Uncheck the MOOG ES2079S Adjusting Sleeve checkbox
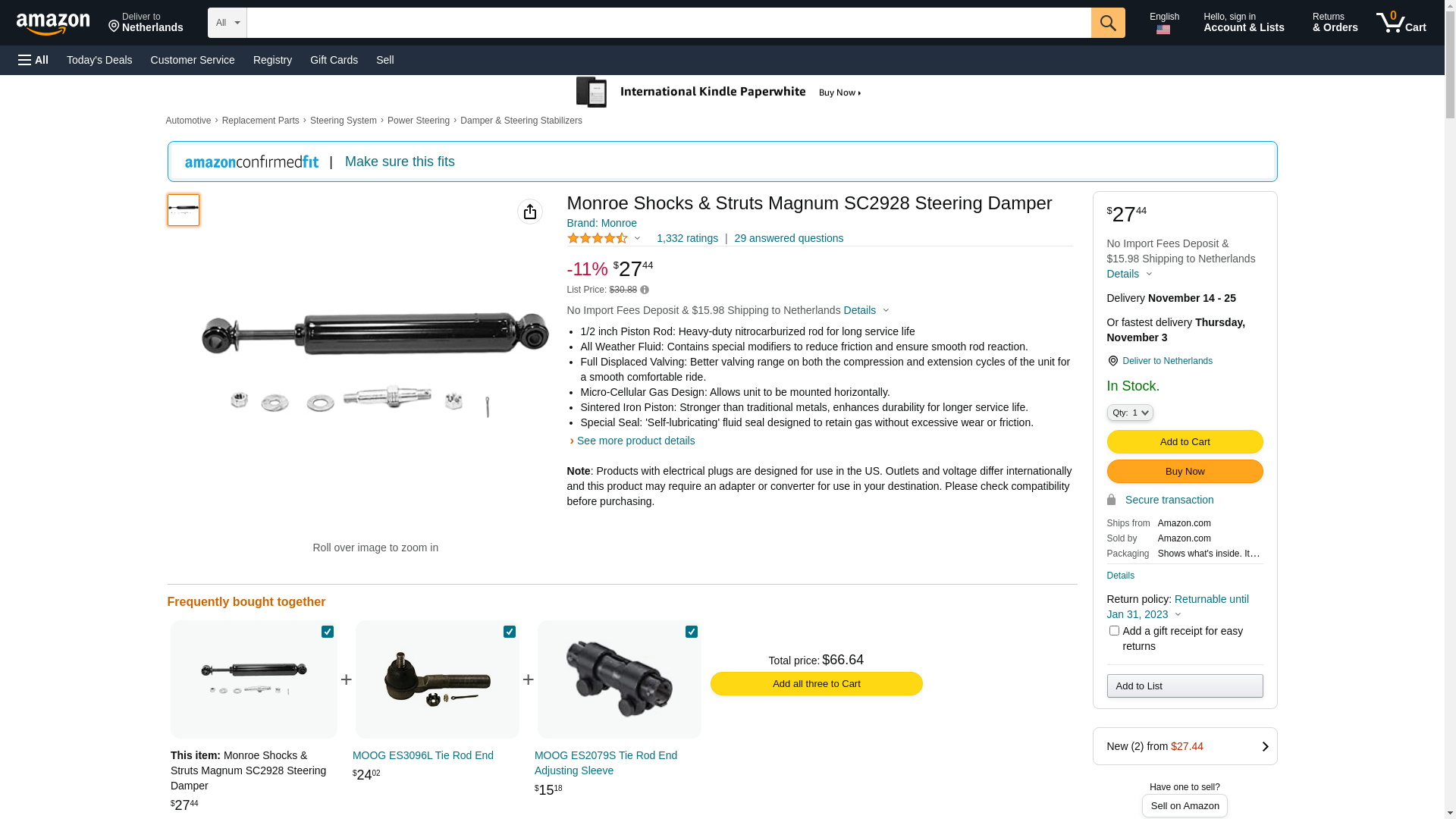Image resolution: width=1456 pixels, height=819 pixels. click(x=692, y=632)
